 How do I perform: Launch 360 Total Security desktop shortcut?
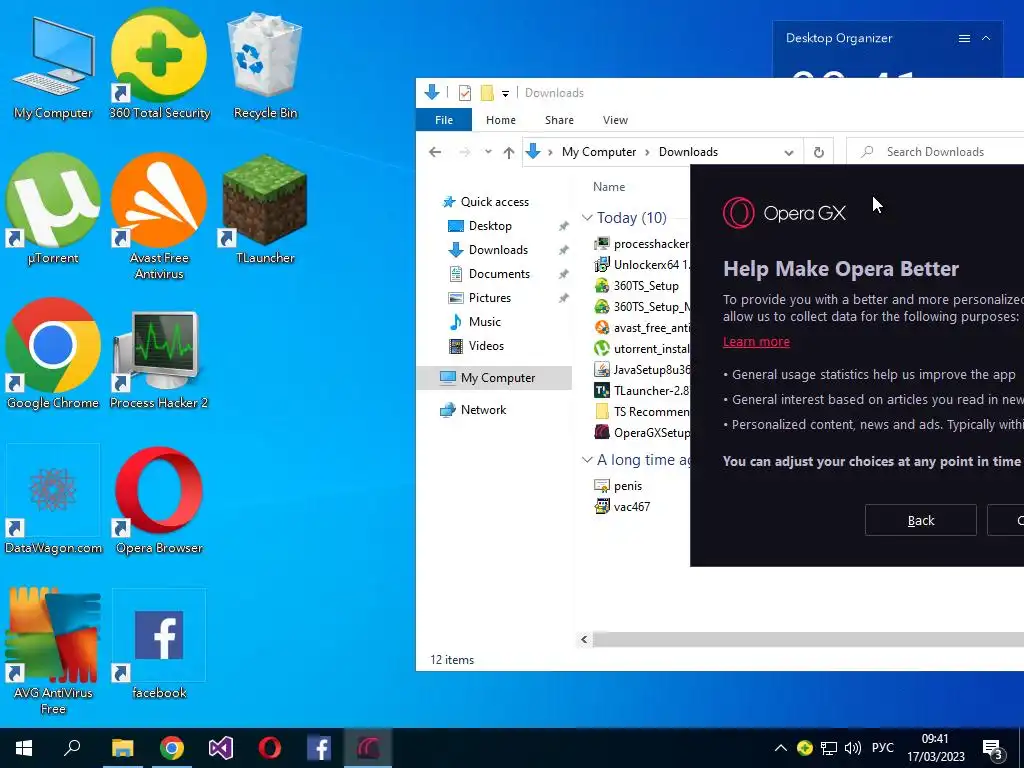(159, 65)
